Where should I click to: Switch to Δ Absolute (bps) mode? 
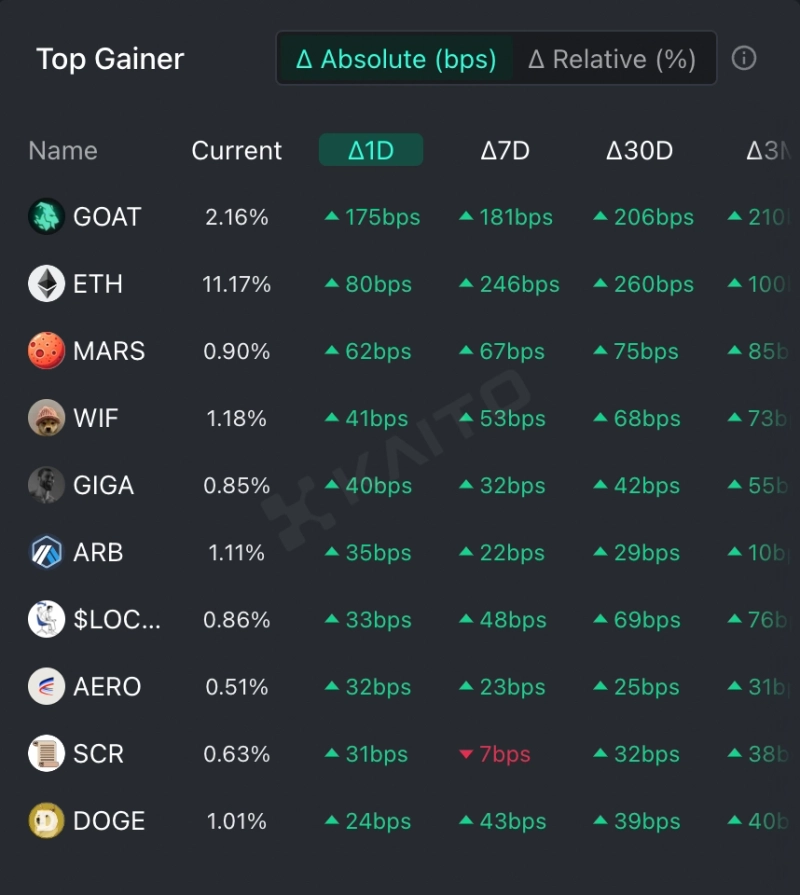click(396, 59)
